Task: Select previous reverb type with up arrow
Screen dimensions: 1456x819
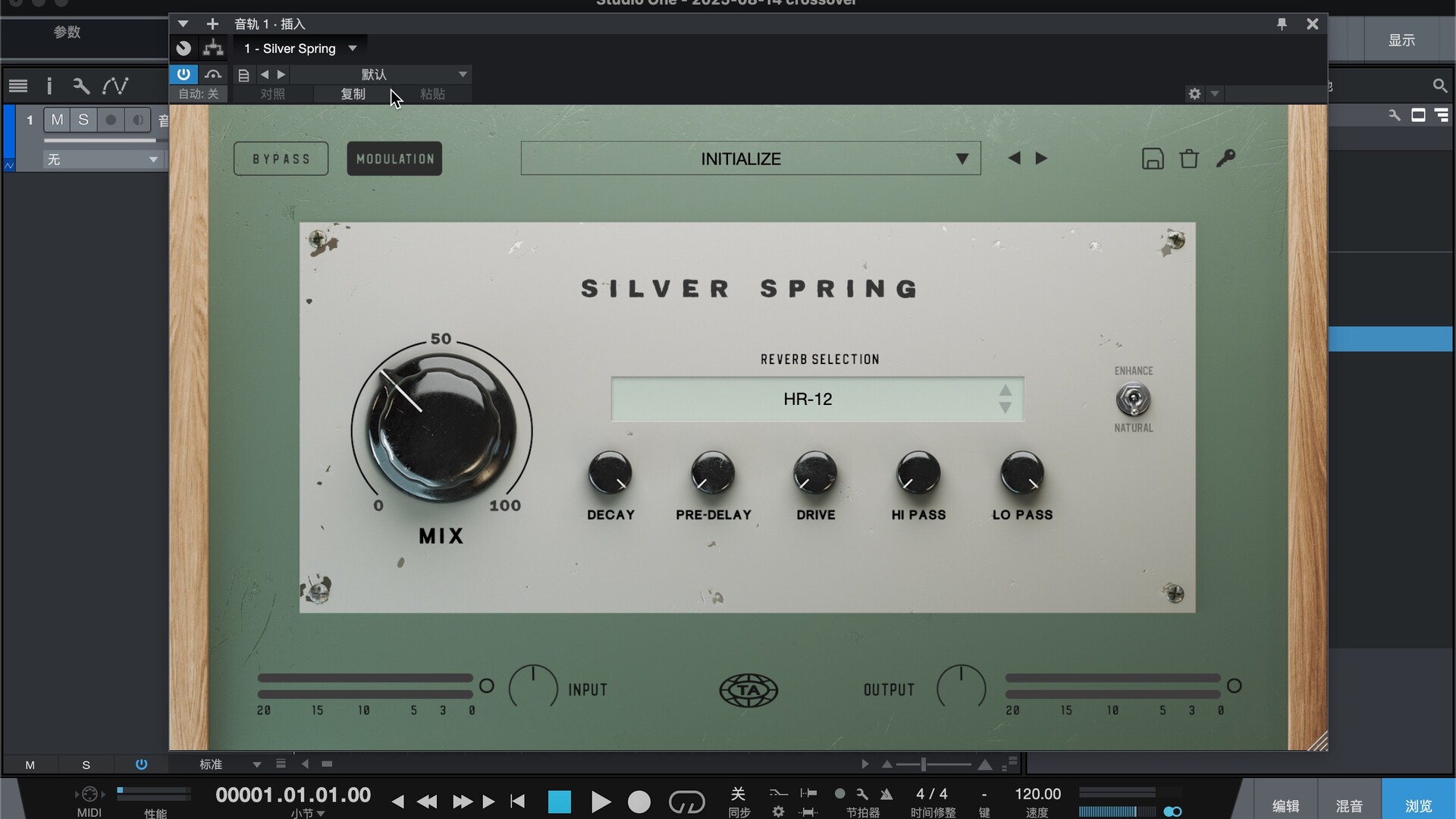Action: coord(1005,390)
